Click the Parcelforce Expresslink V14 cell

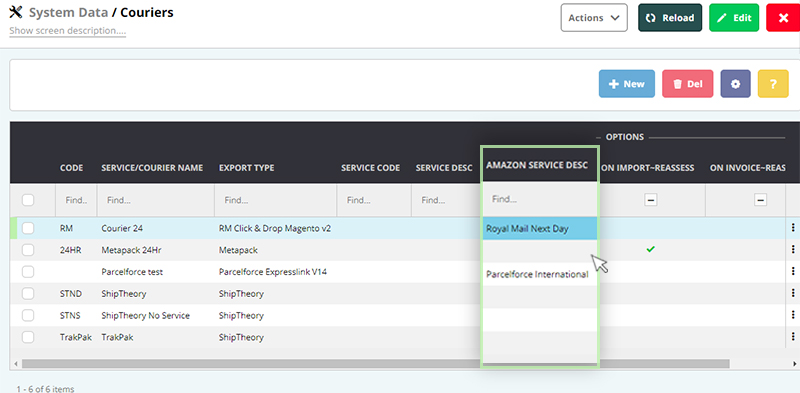click(272, 272)
